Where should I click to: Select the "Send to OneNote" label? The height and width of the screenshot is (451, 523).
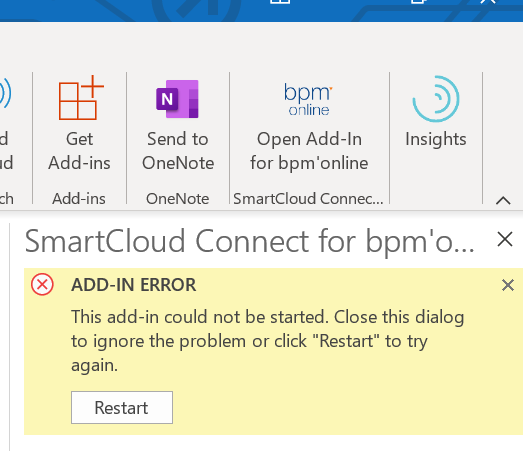[x=178, y=151]
